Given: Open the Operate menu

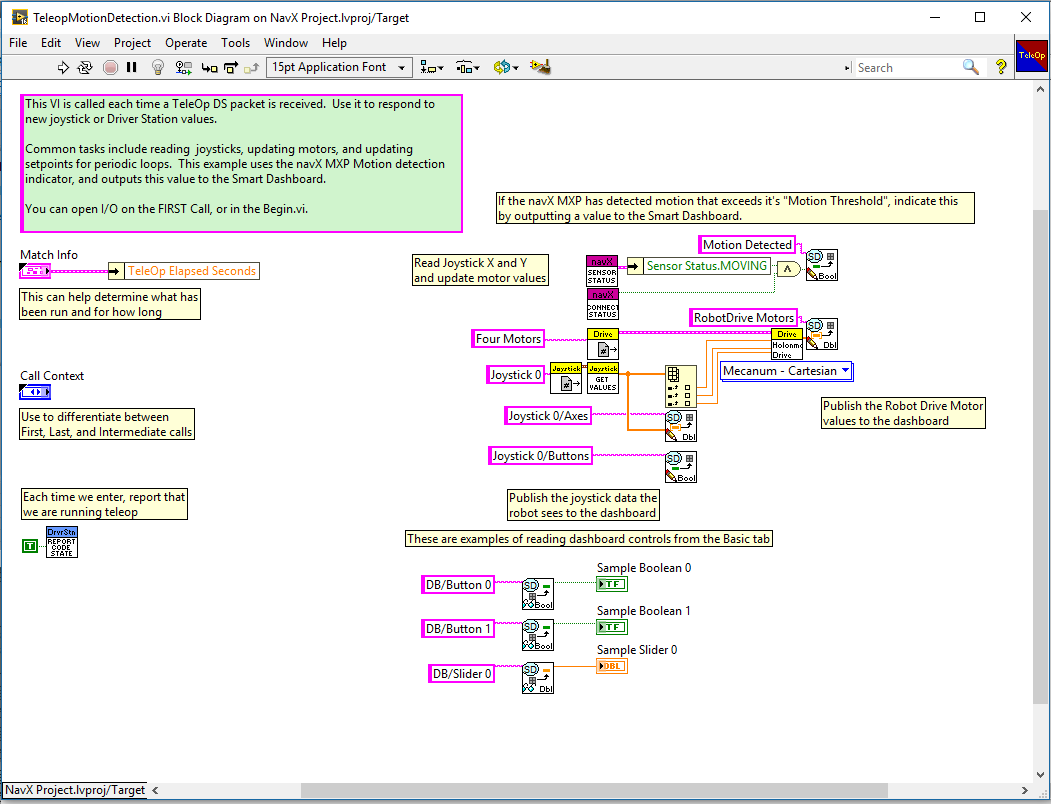Looking at the screenshot, I should click(186, 43).
